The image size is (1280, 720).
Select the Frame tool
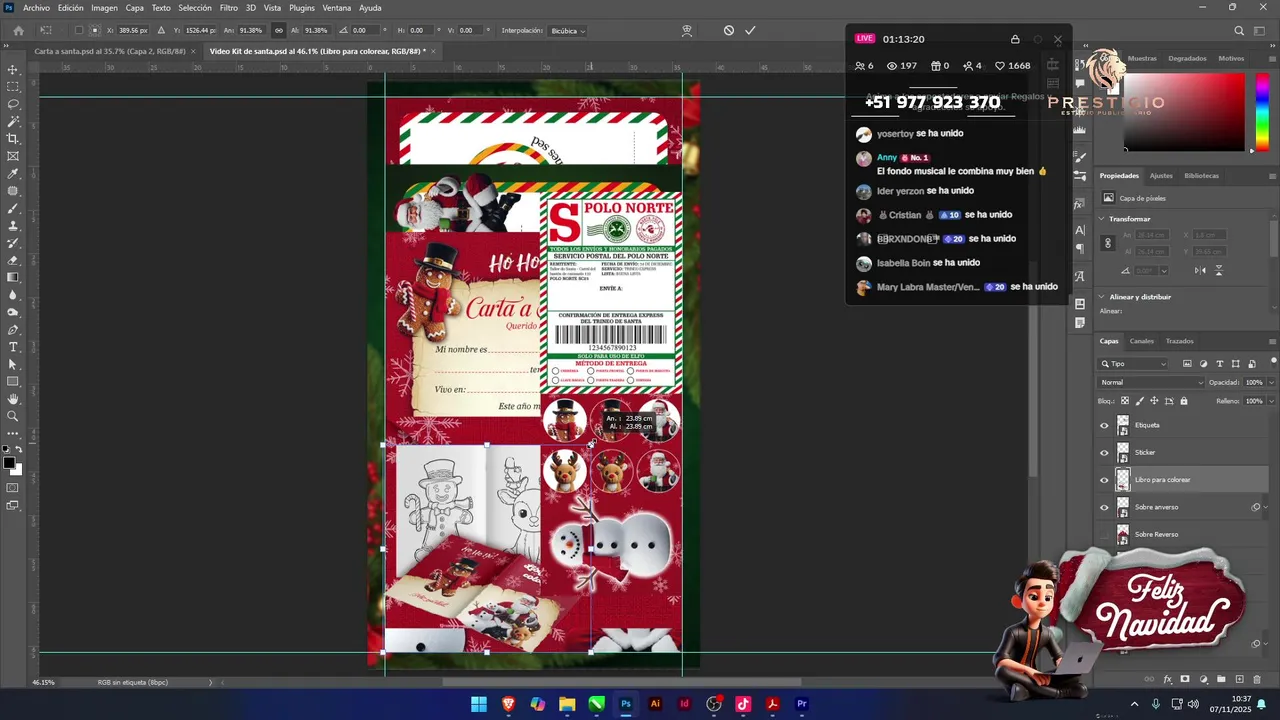click(x=13, y=156)
